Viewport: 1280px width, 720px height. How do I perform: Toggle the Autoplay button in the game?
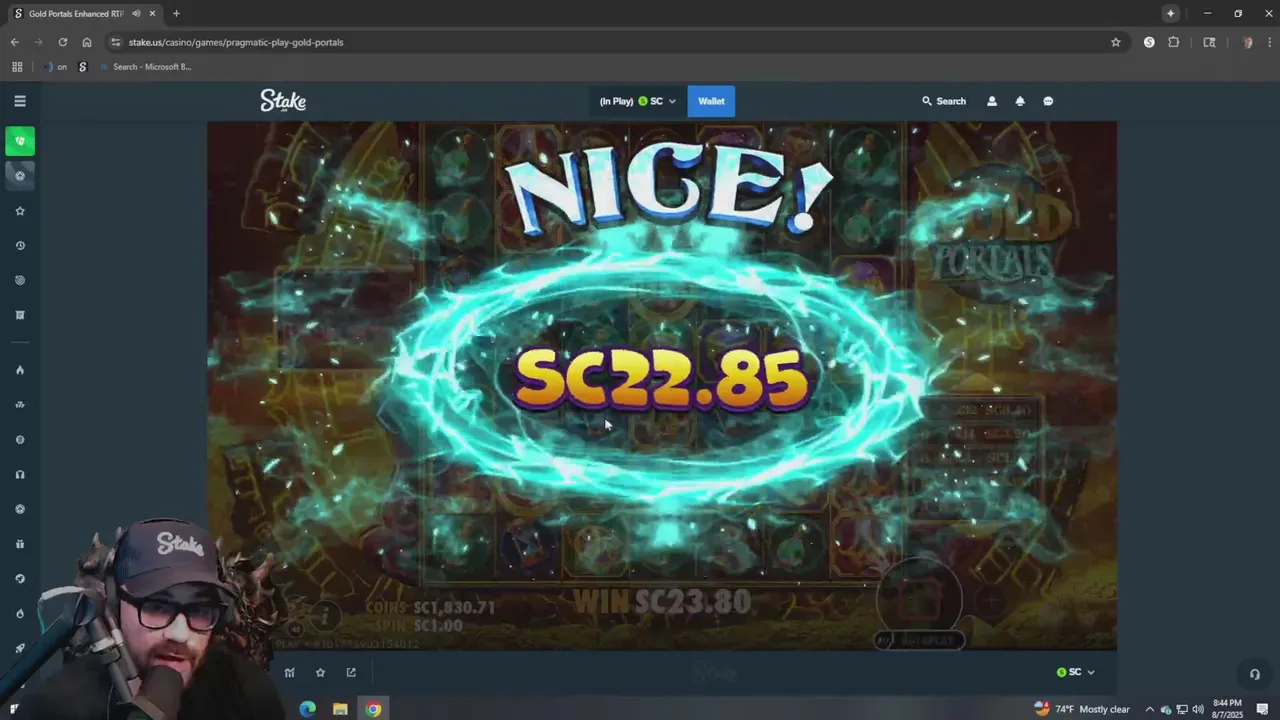(x=920, y=640)
